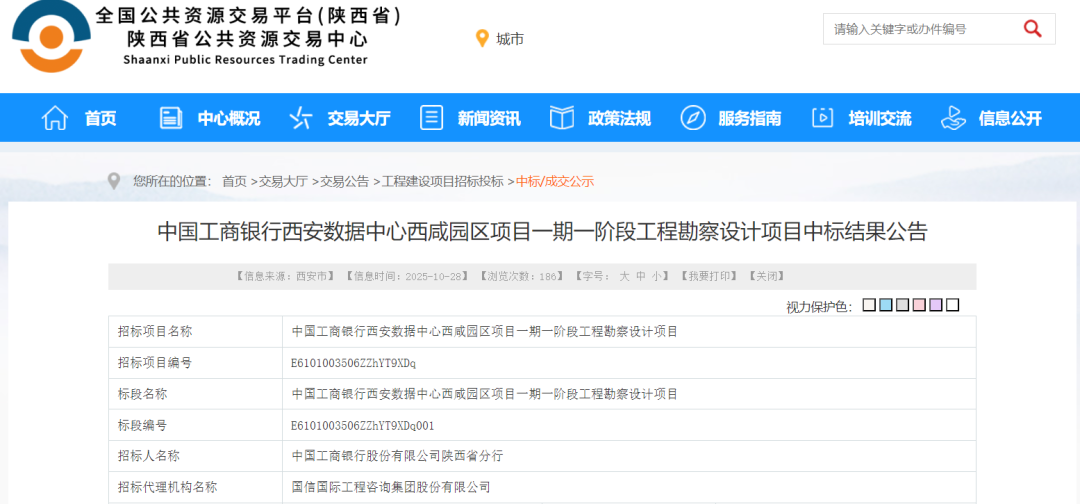This screenshot has height=504, width=1080.
Task: Click 我要打印 to print the page
Action: click(710, 276)
